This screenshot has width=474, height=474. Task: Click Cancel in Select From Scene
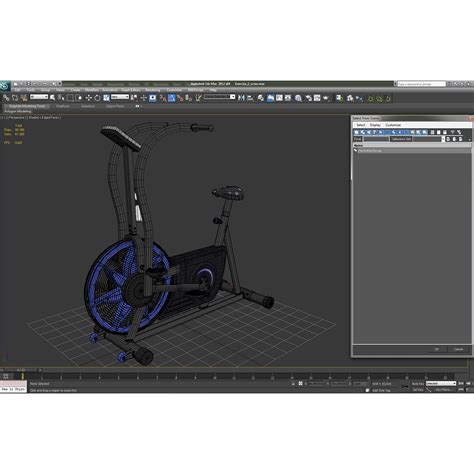click(458, 349)
